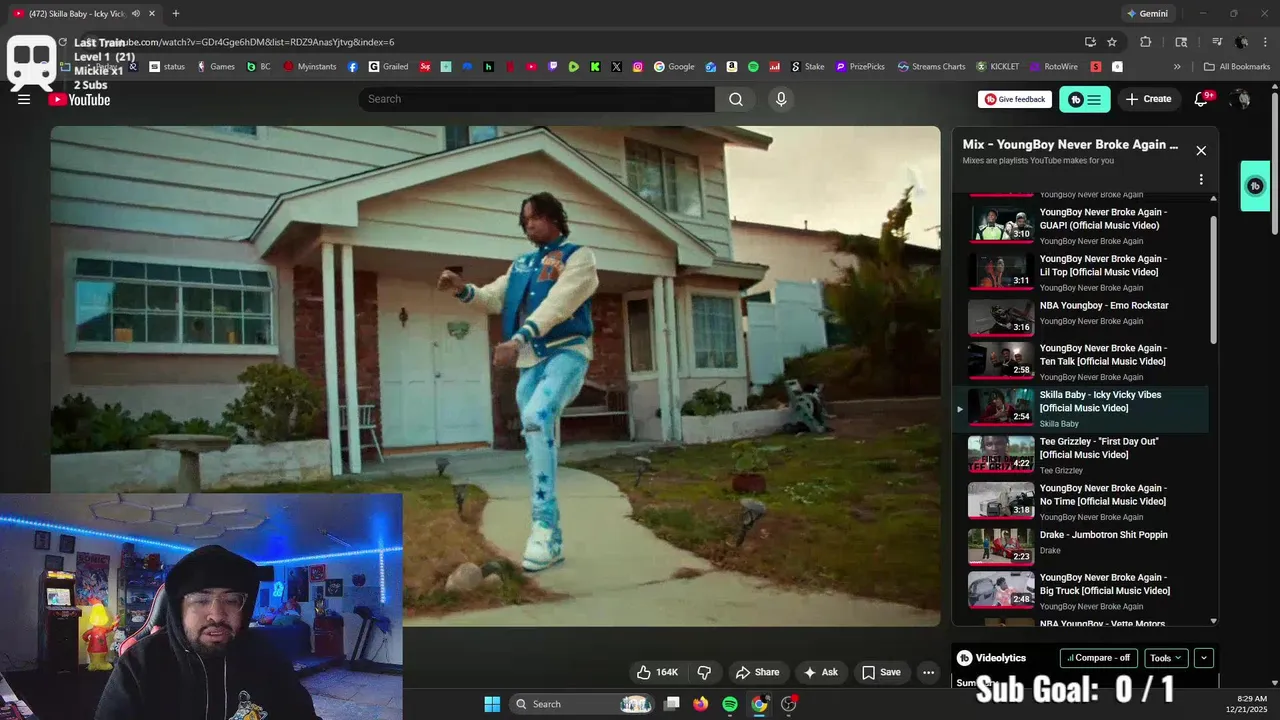Click the teal TubeBuddy menu button

coord(1085,99)
